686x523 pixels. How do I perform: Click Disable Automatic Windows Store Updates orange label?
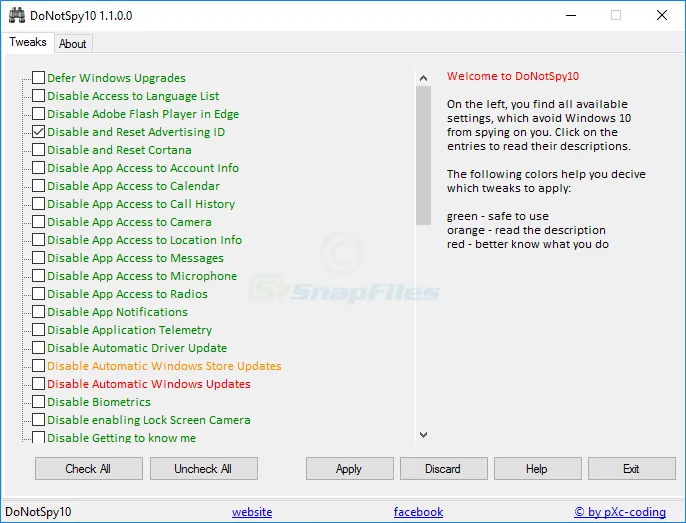point(164,366)
